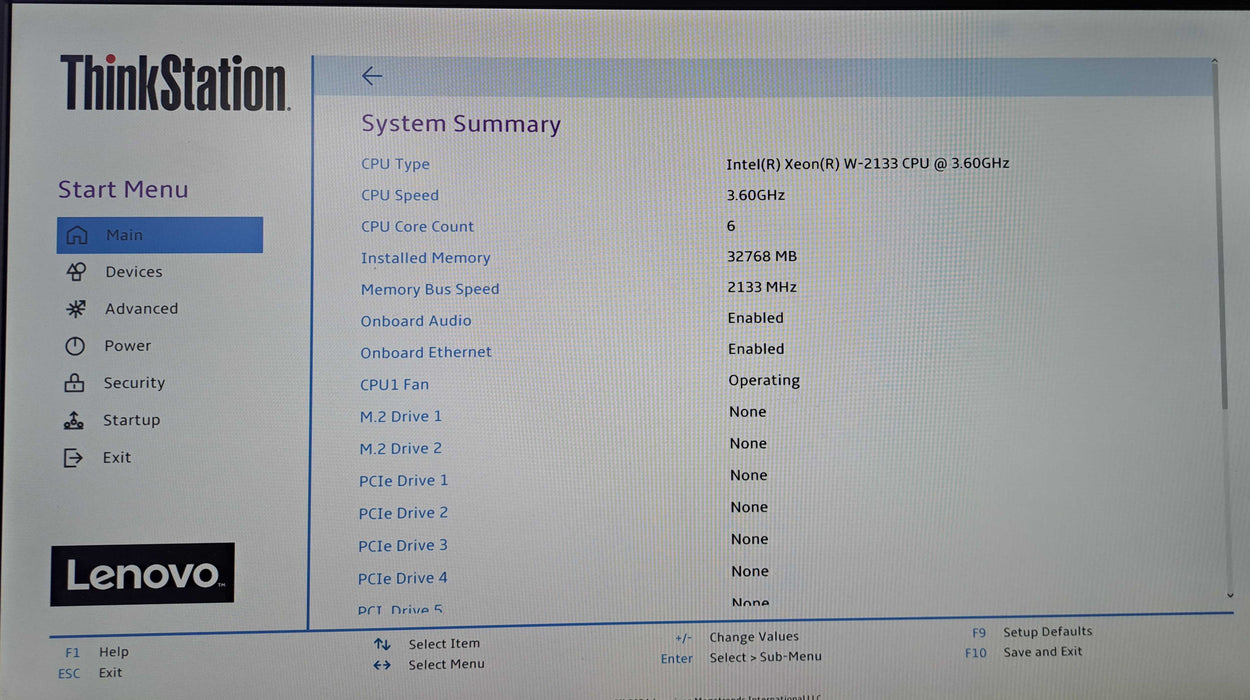
Task: Click the core count value 6
Action: (731, 226)
